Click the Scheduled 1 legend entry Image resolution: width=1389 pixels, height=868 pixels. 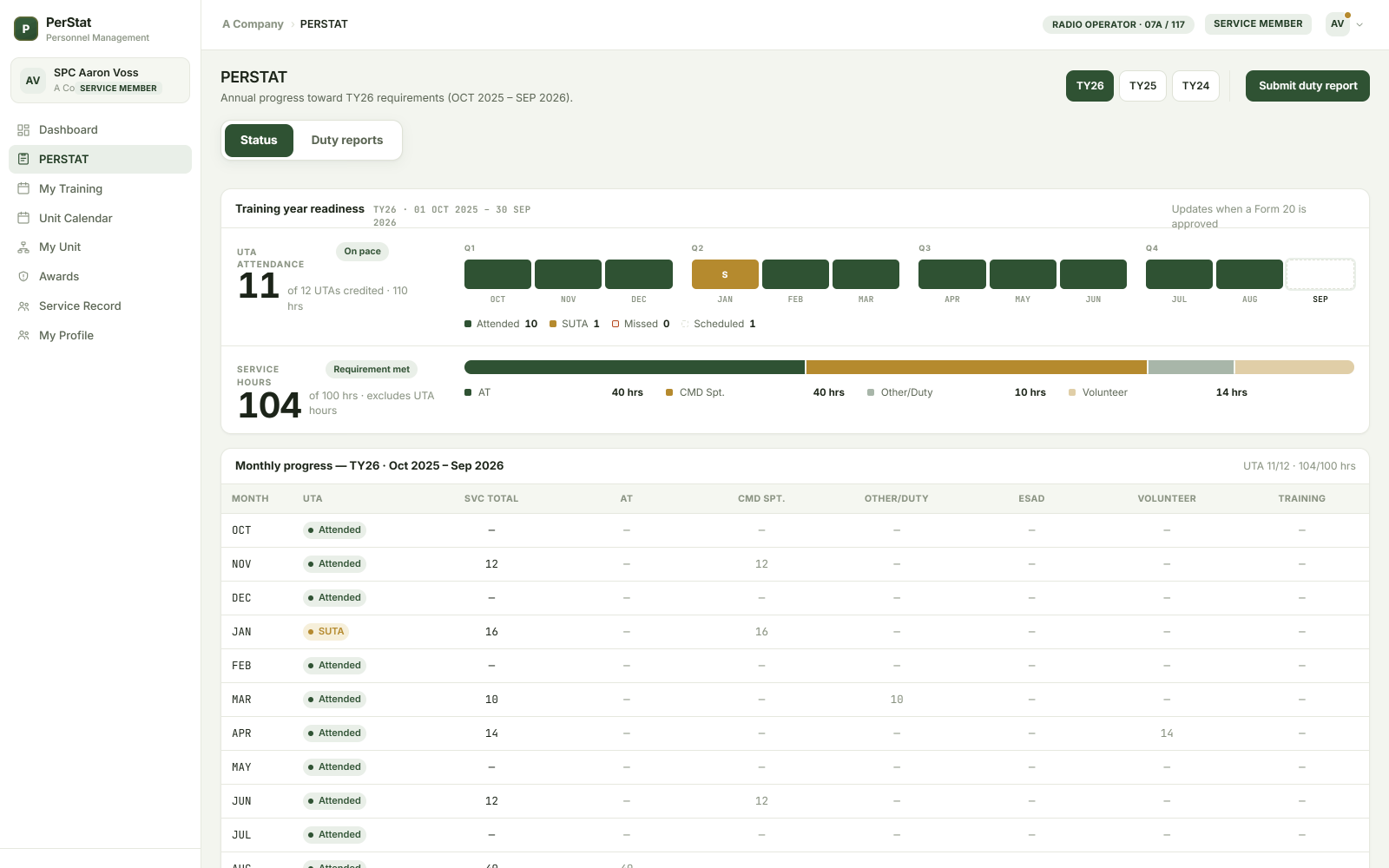719,324
